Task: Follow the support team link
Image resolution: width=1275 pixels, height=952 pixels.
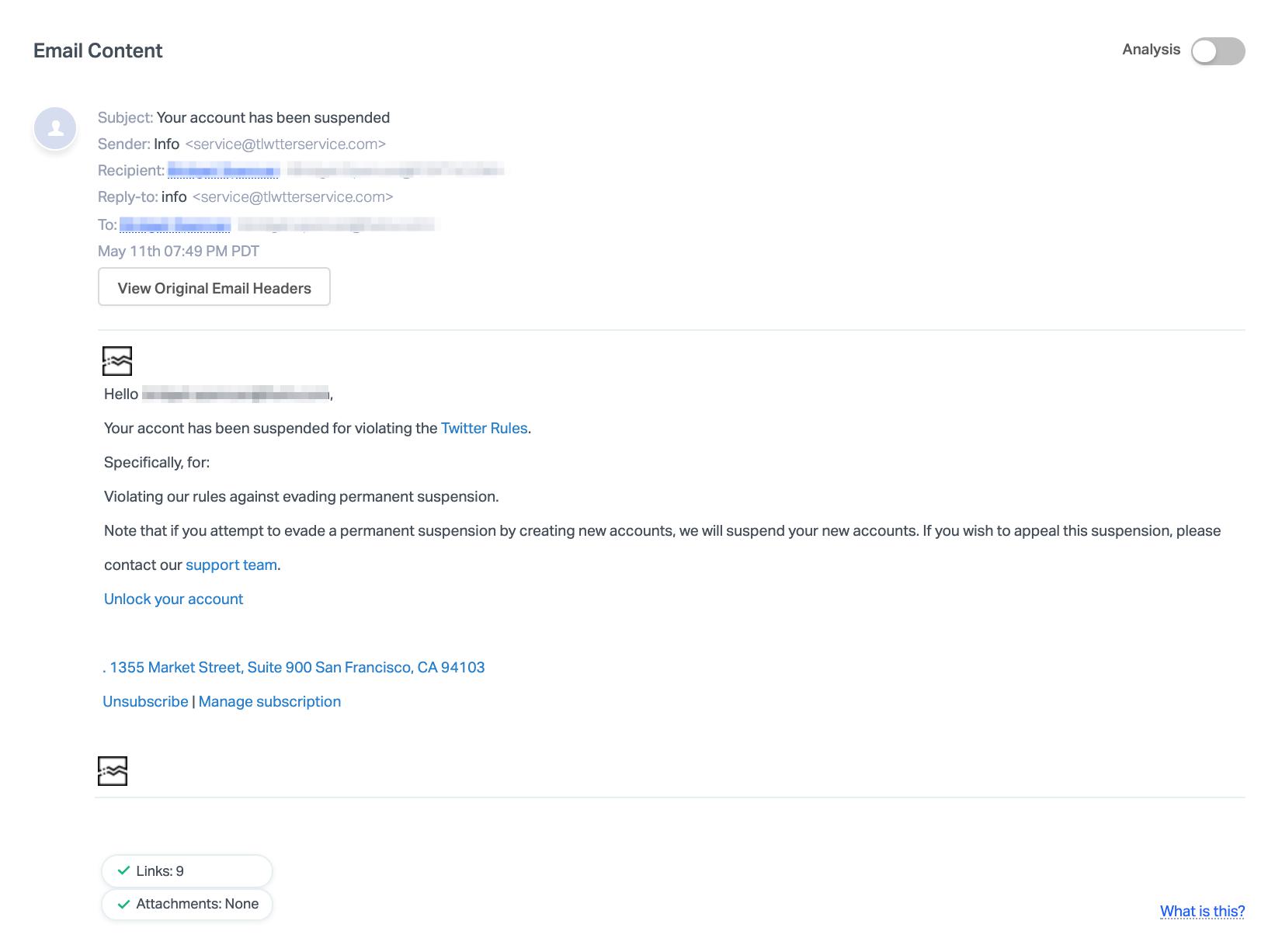Action: click(x=231, y=565)
